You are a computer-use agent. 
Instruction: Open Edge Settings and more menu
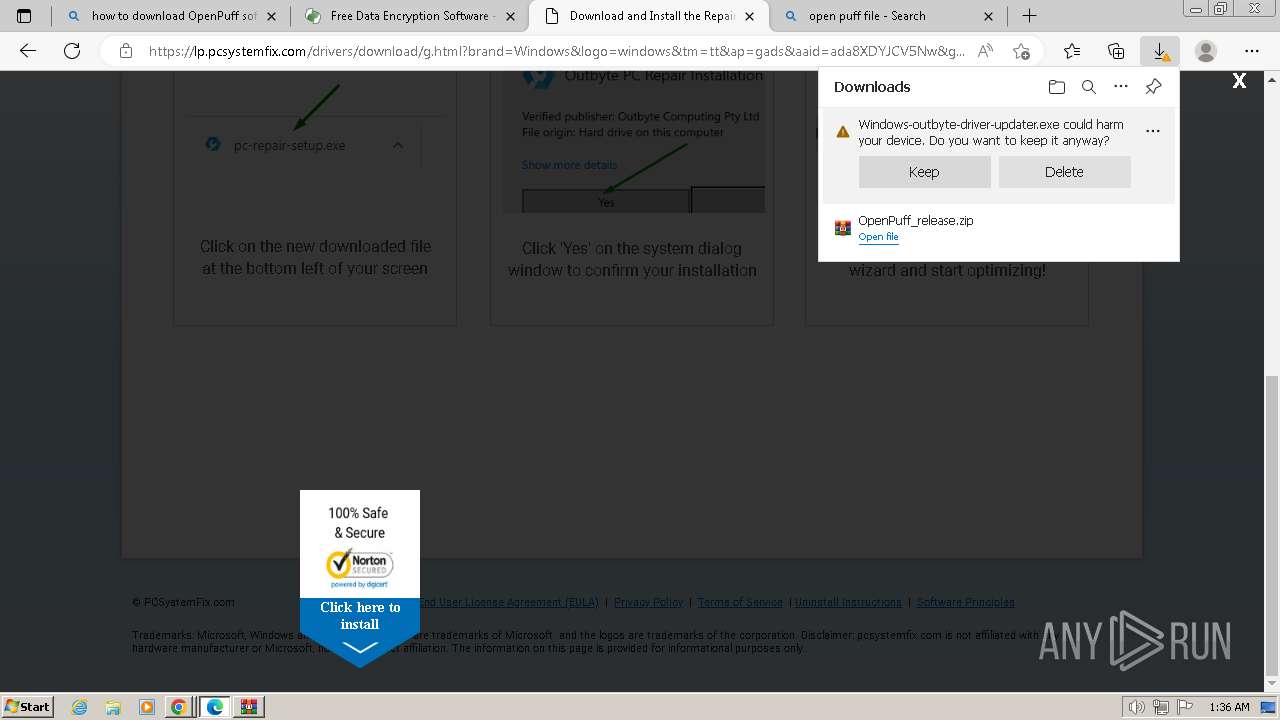[1252, 51]
